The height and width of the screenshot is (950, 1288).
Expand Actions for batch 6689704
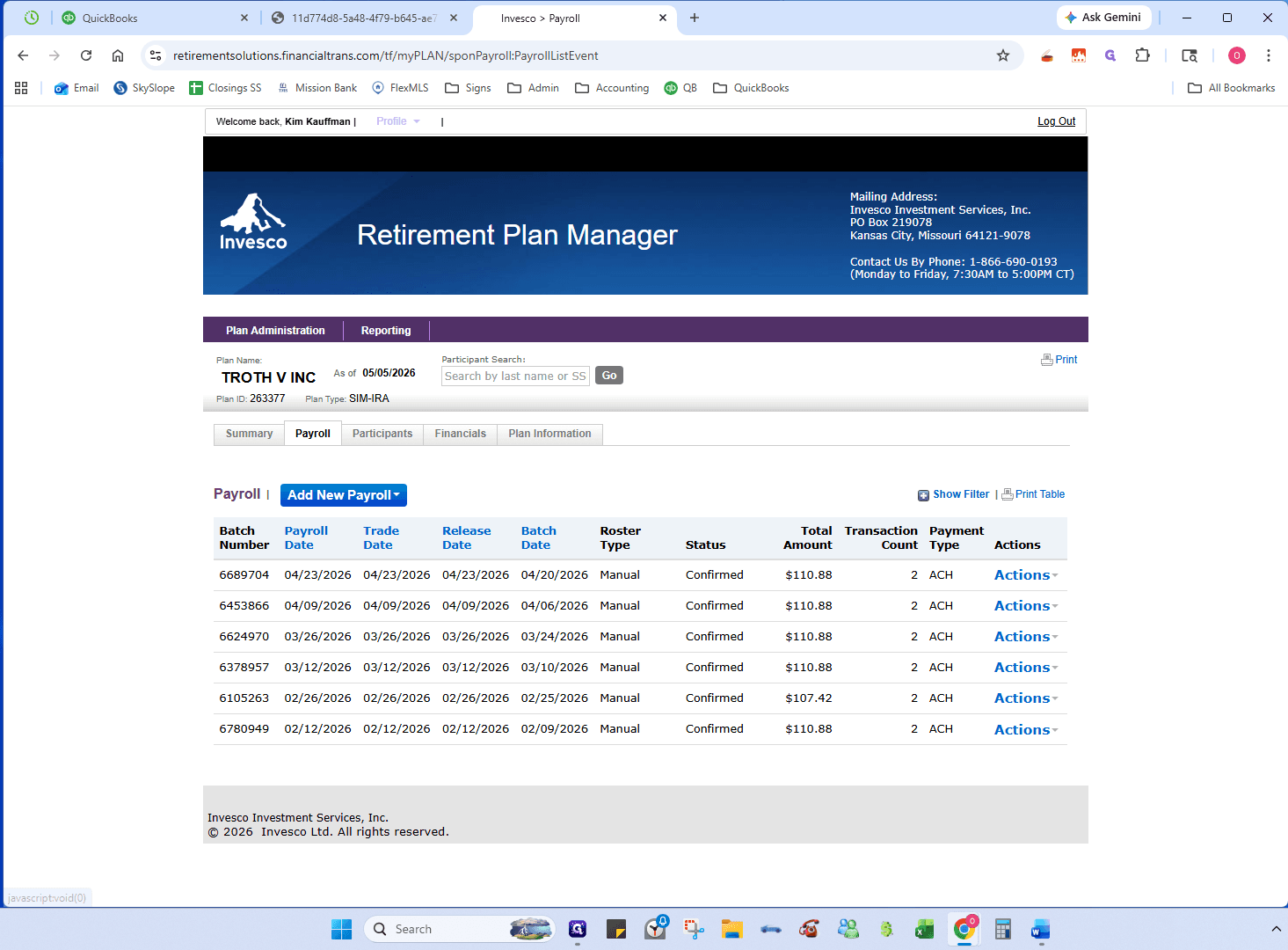pos(1026,575)
